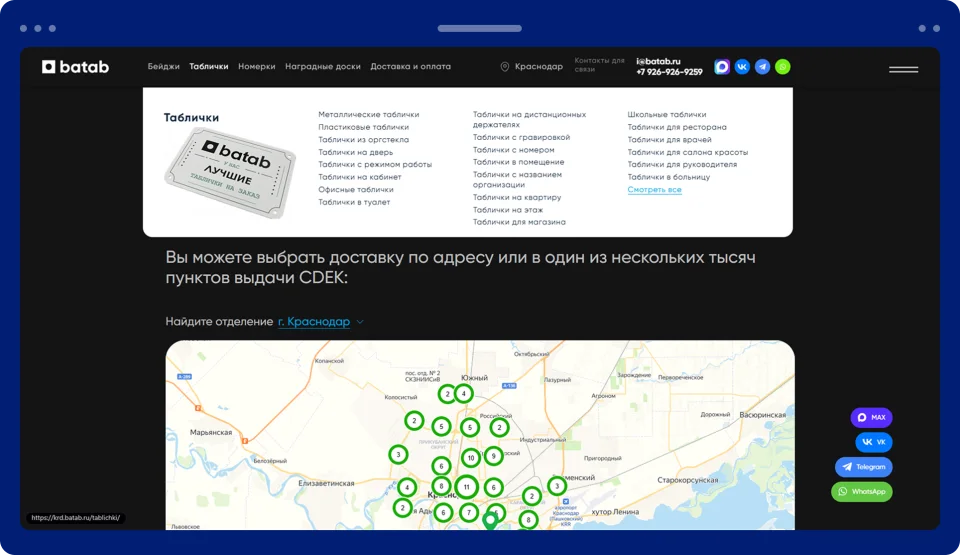Open the Бейджи menu item
The height and width of the screenshot is (555, 960).
(x=163, y=66)
